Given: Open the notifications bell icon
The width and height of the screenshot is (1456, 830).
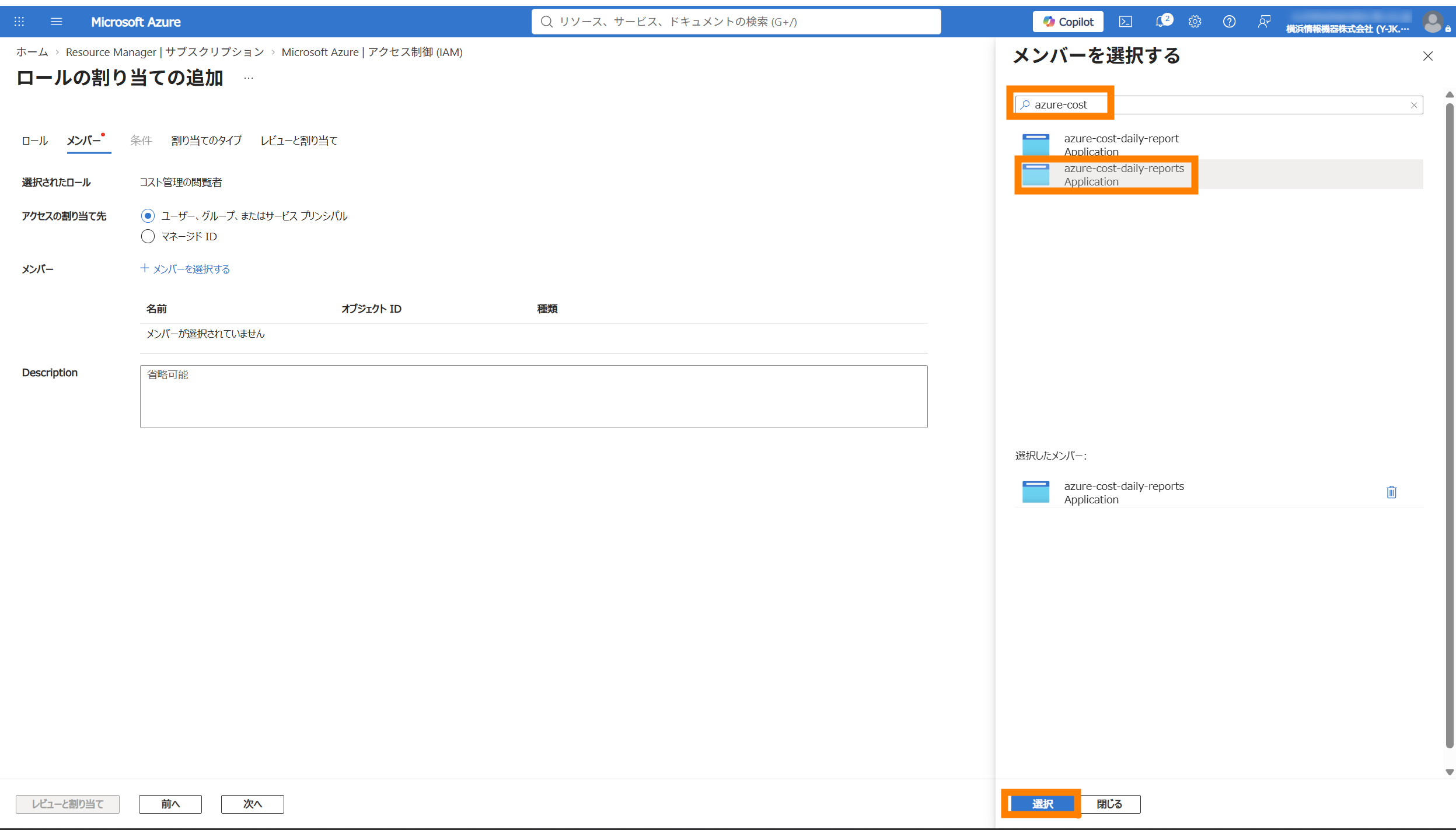Looking at the screenshot, I should tap(1161, 22).
